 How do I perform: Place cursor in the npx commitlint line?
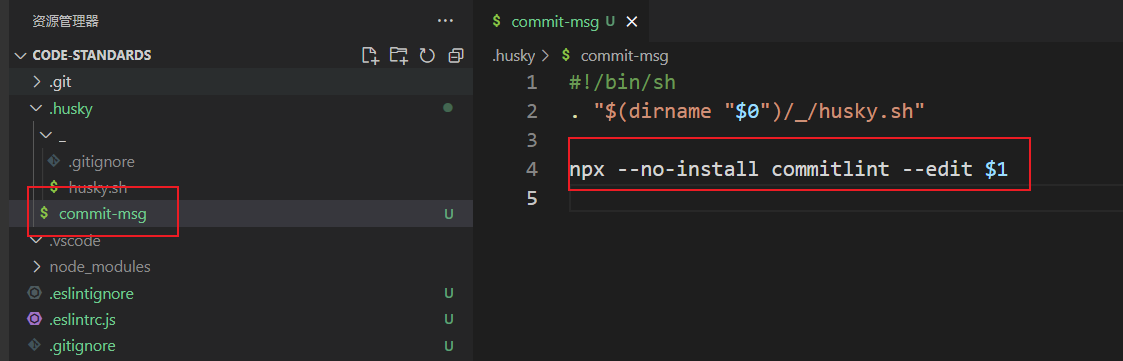point(789,170)
